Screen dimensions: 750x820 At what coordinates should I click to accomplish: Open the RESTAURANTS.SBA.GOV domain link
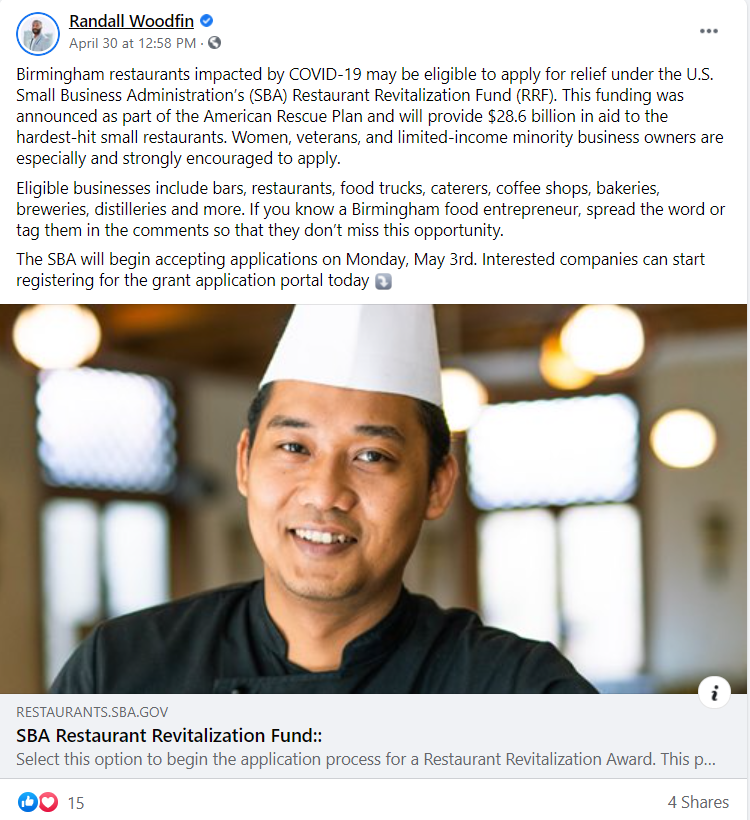pyautogui.click(x=92, y=712)
